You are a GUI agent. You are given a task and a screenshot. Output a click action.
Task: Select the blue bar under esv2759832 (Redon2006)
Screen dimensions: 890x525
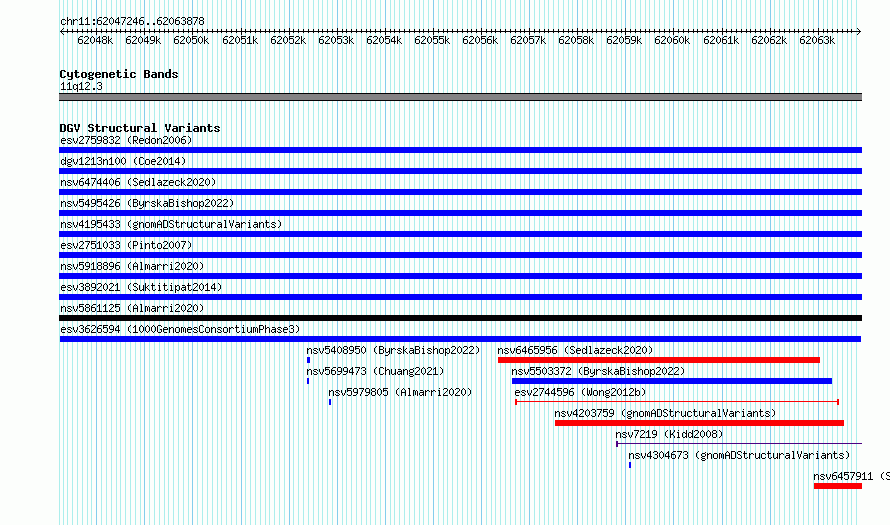[460, 150]
